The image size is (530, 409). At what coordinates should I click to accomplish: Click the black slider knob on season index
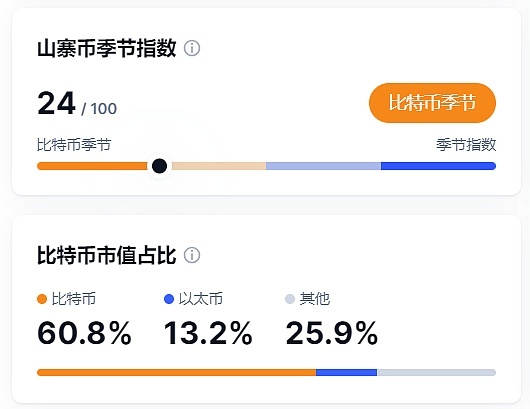pyautogui.click(x=159, y=166)
